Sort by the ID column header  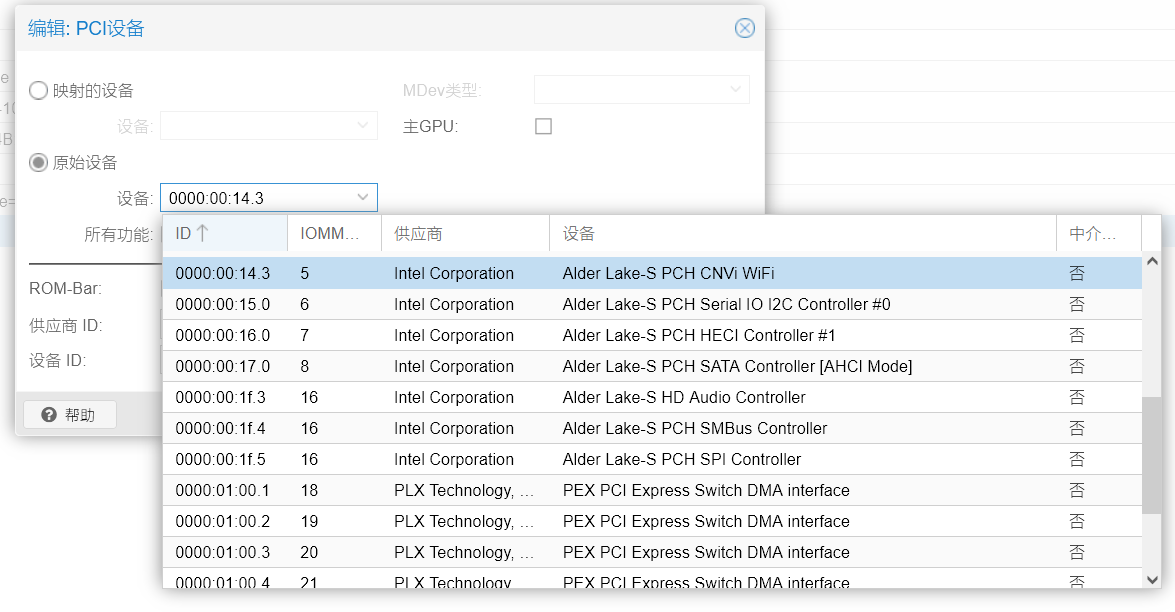(x=224, y=233)
